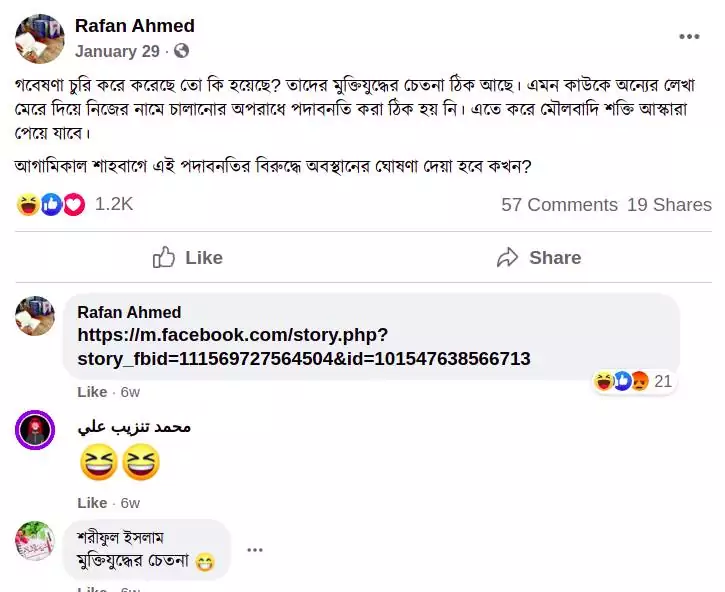The image size is (725, 592).
Task: Click the laughing reaction icon on the post
Action: (28, 205)
